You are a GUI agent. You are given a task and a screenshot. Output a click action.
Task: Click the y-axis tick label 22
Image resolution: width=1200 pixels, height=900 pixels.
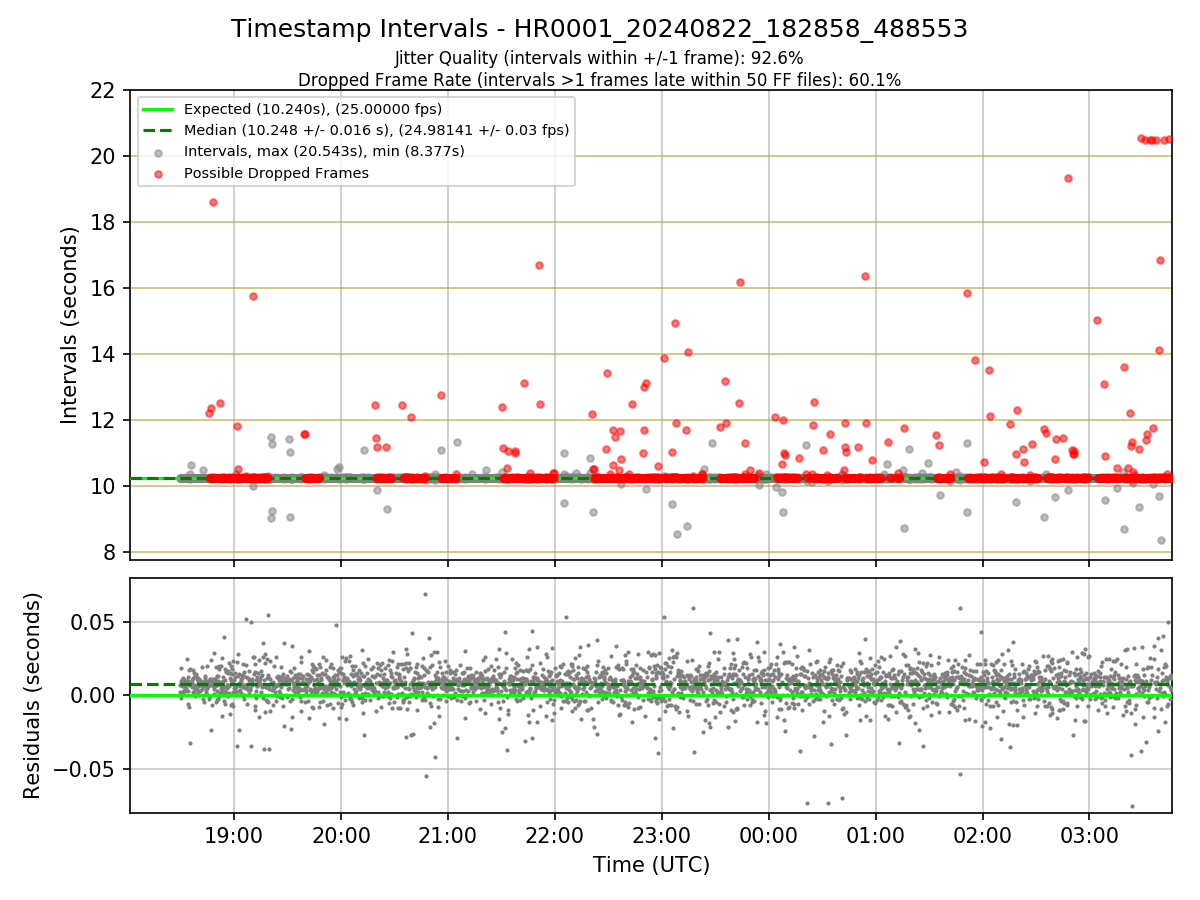pos(104,90)
